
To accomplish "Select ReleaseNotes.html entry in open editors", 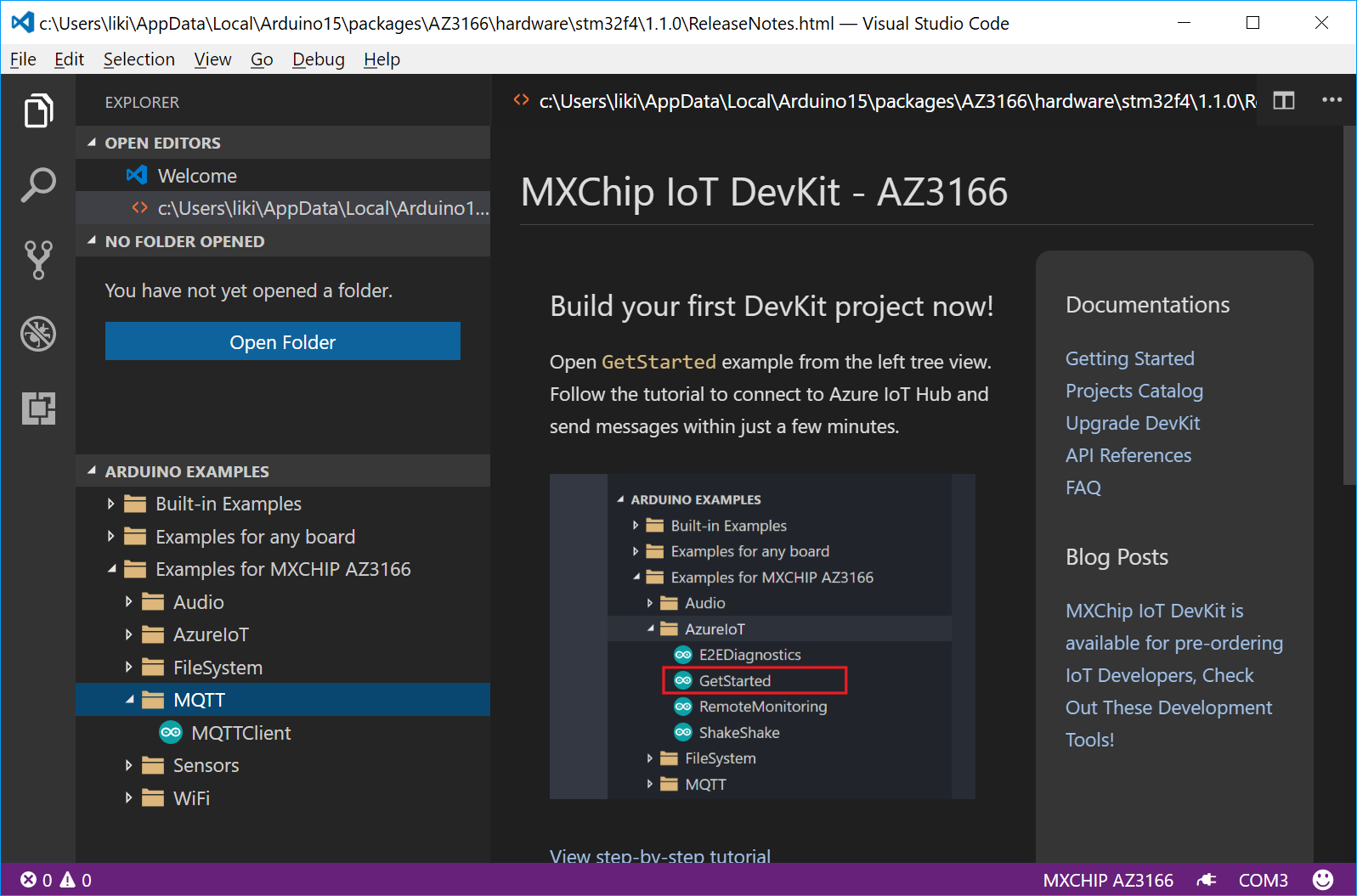I will point(283,208).
